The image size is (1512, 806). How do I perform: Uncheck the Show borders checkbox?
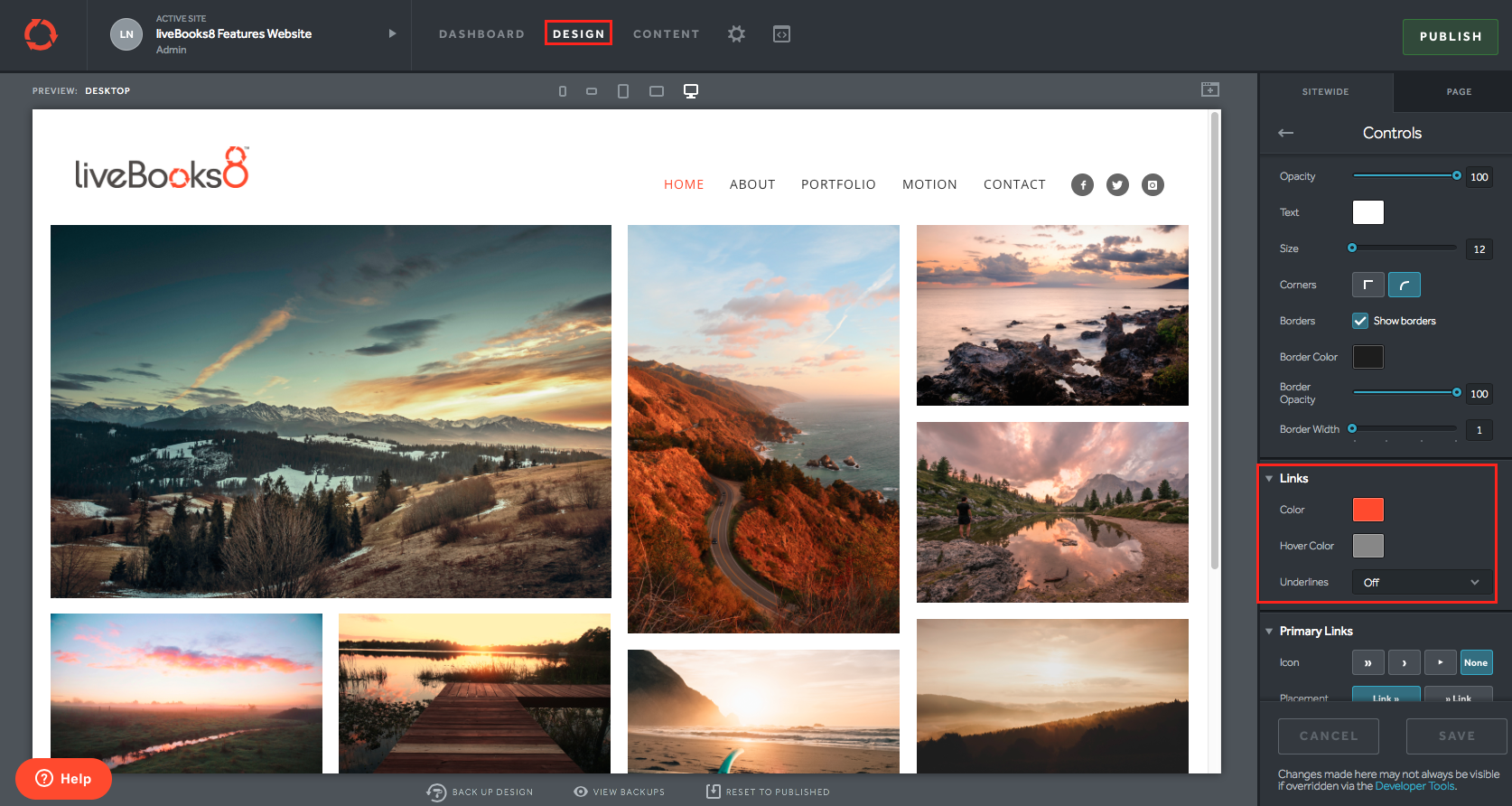[x=1360, y=321]
